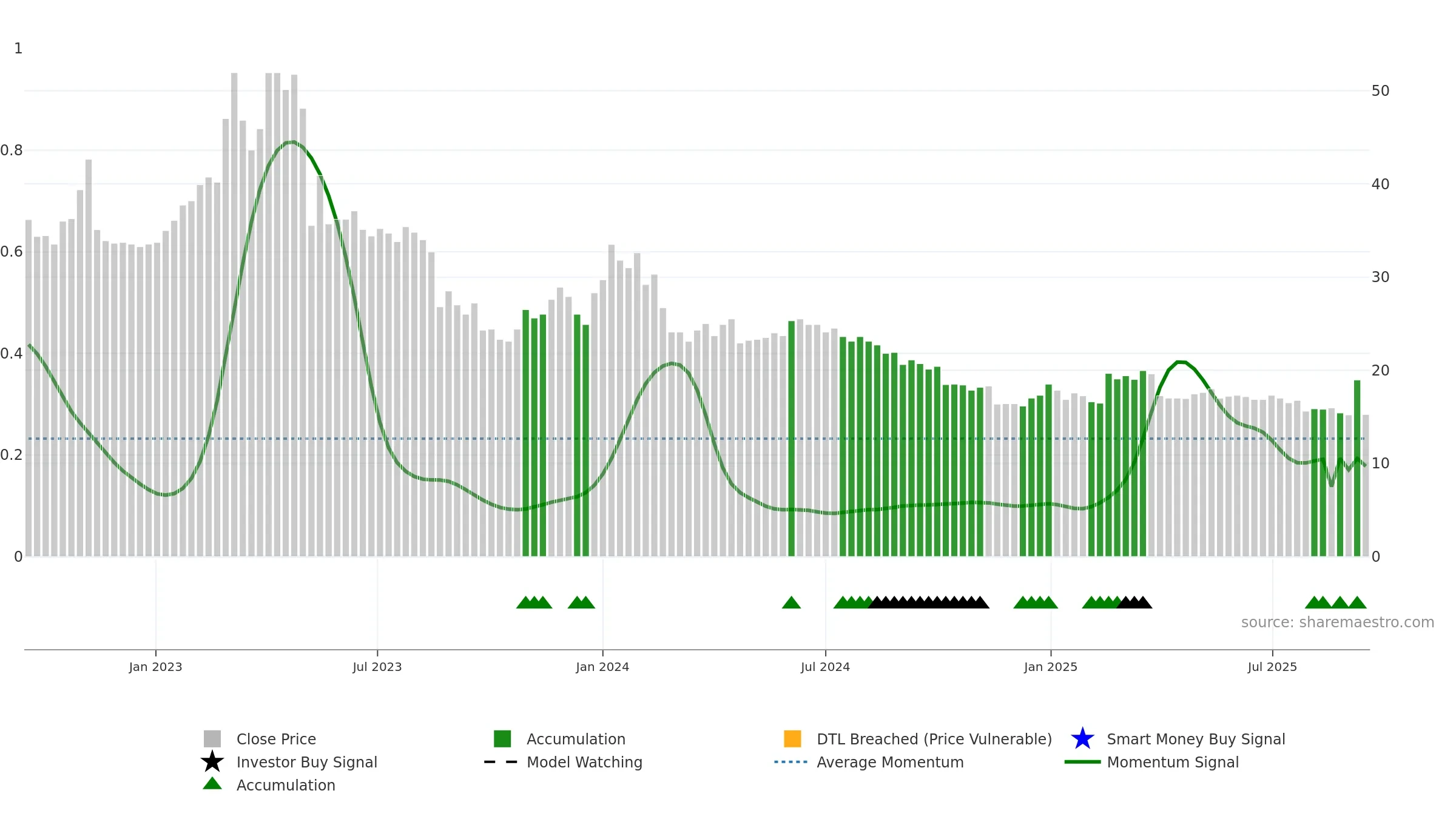Image resolution: width=1456 pixels, height=819 pixels.
Task: Click the green Momentum Signal line icon
Action: pos(1082,762)
